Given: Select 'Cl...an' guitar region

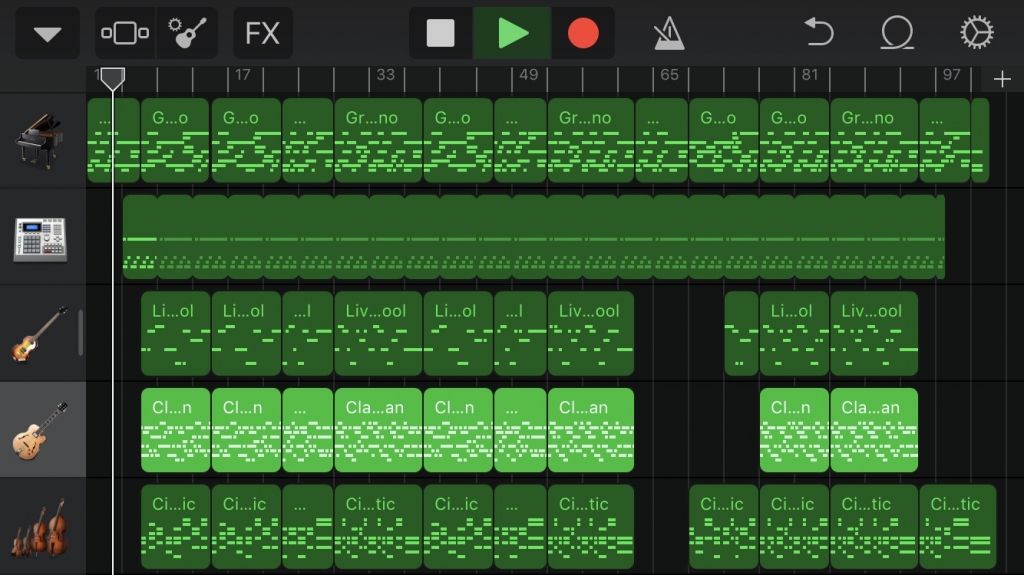Looking at the screenshot, I should click(591, 430).
